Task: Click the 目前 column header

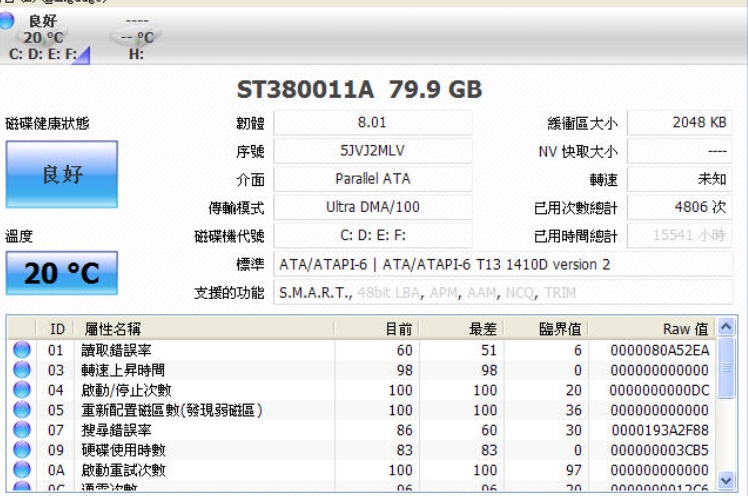Action: click(x=376, y=329)
